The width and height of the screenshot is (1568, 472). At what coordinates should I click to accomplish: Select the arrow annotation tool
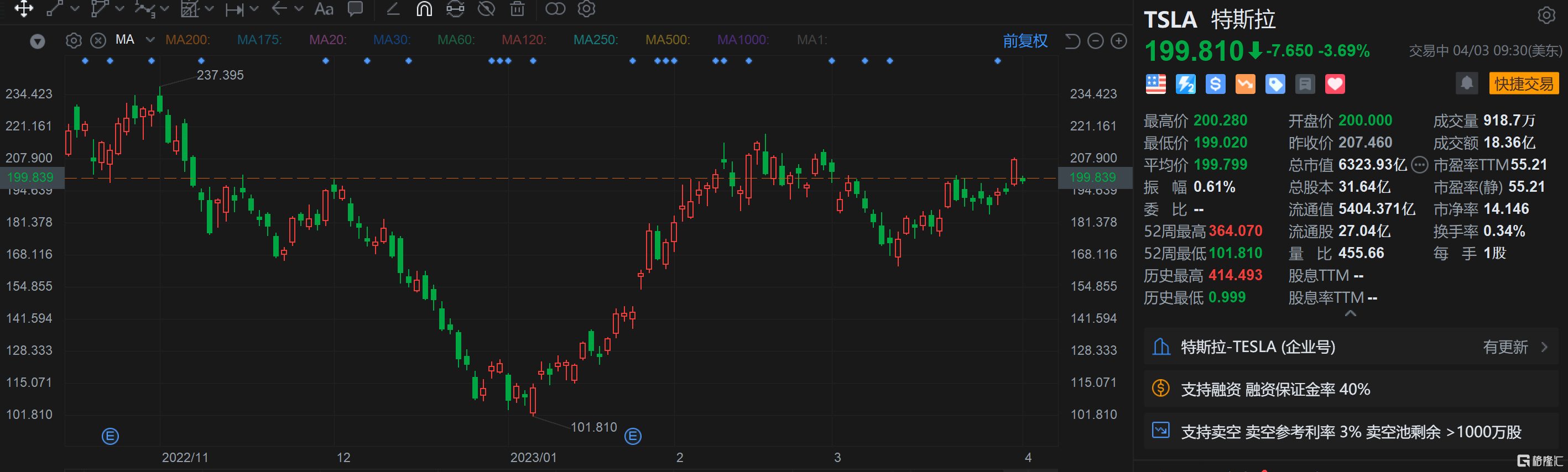click(x=279, y=8)
